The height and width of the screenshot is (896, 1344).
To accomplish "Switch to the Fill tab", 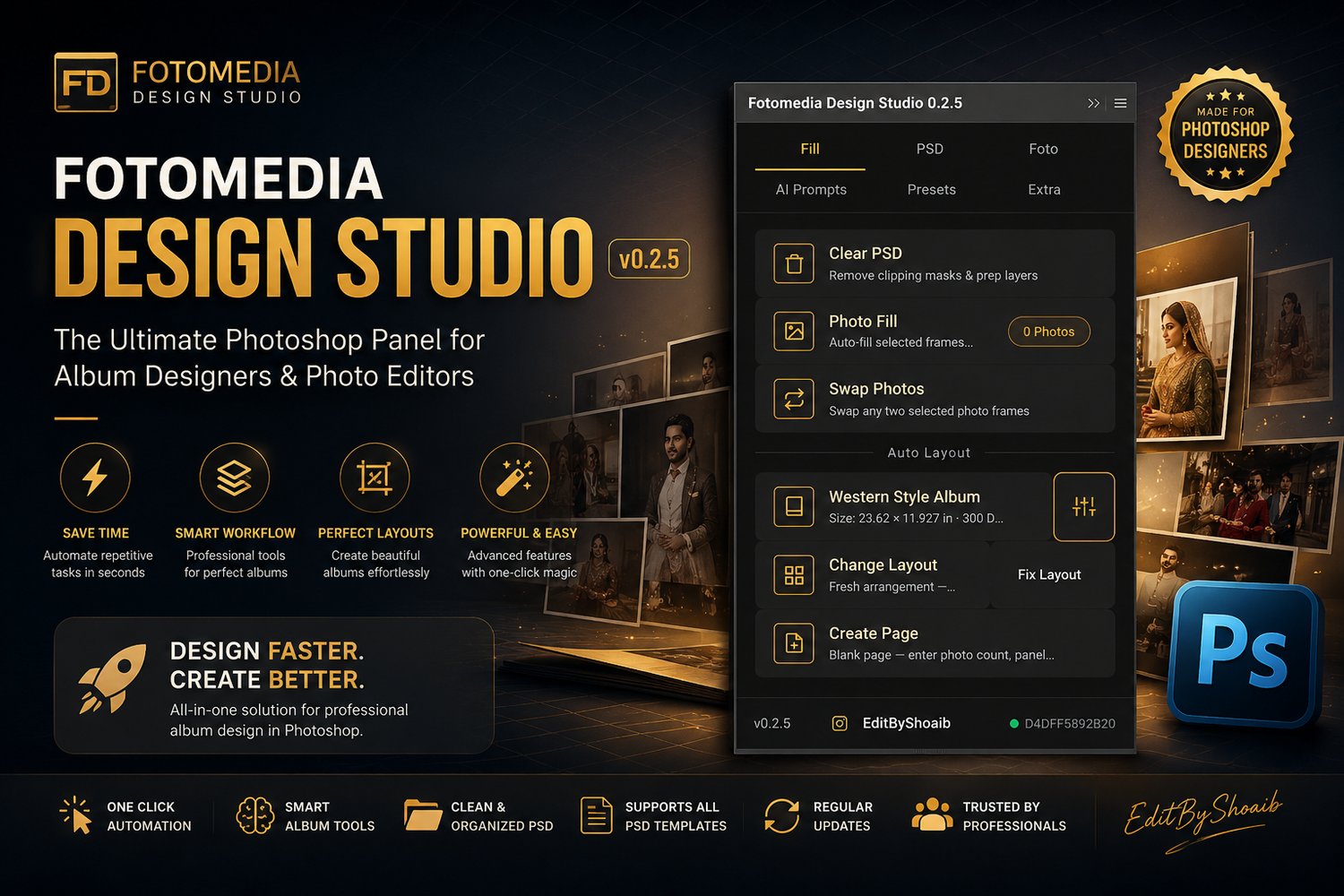I will coord(810,149).
